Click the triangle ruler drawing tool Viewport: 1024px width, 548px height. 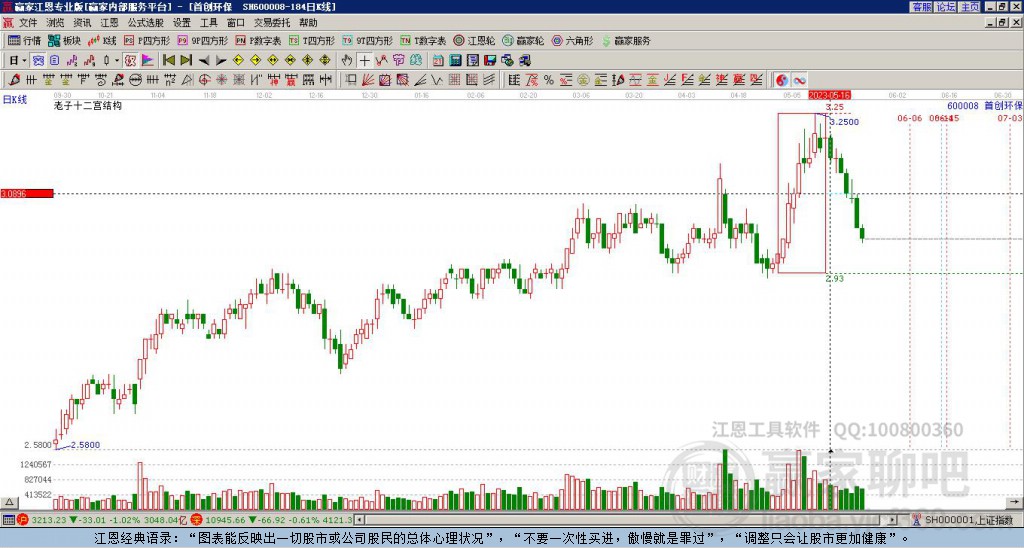point(186,80)
